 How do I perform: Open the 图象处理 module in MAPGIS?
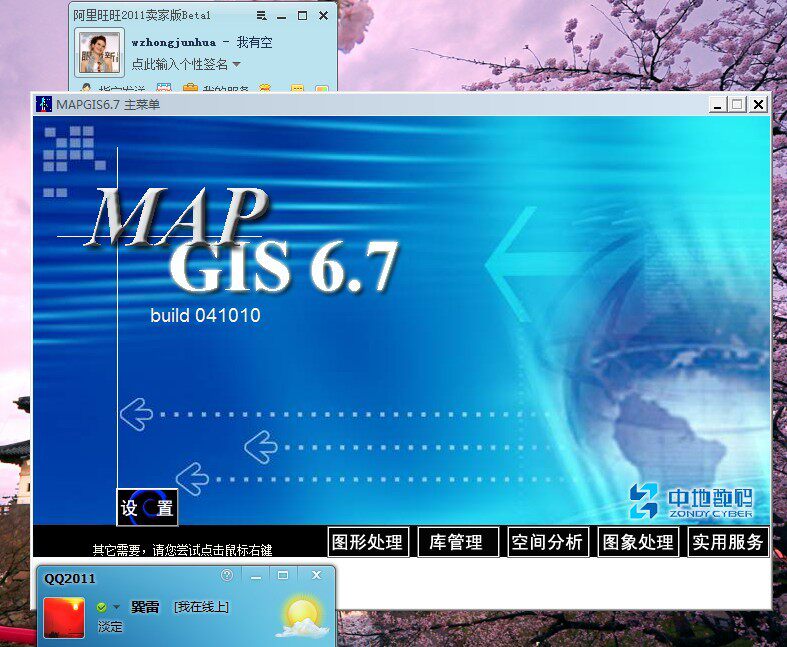[x=638, y=542]
